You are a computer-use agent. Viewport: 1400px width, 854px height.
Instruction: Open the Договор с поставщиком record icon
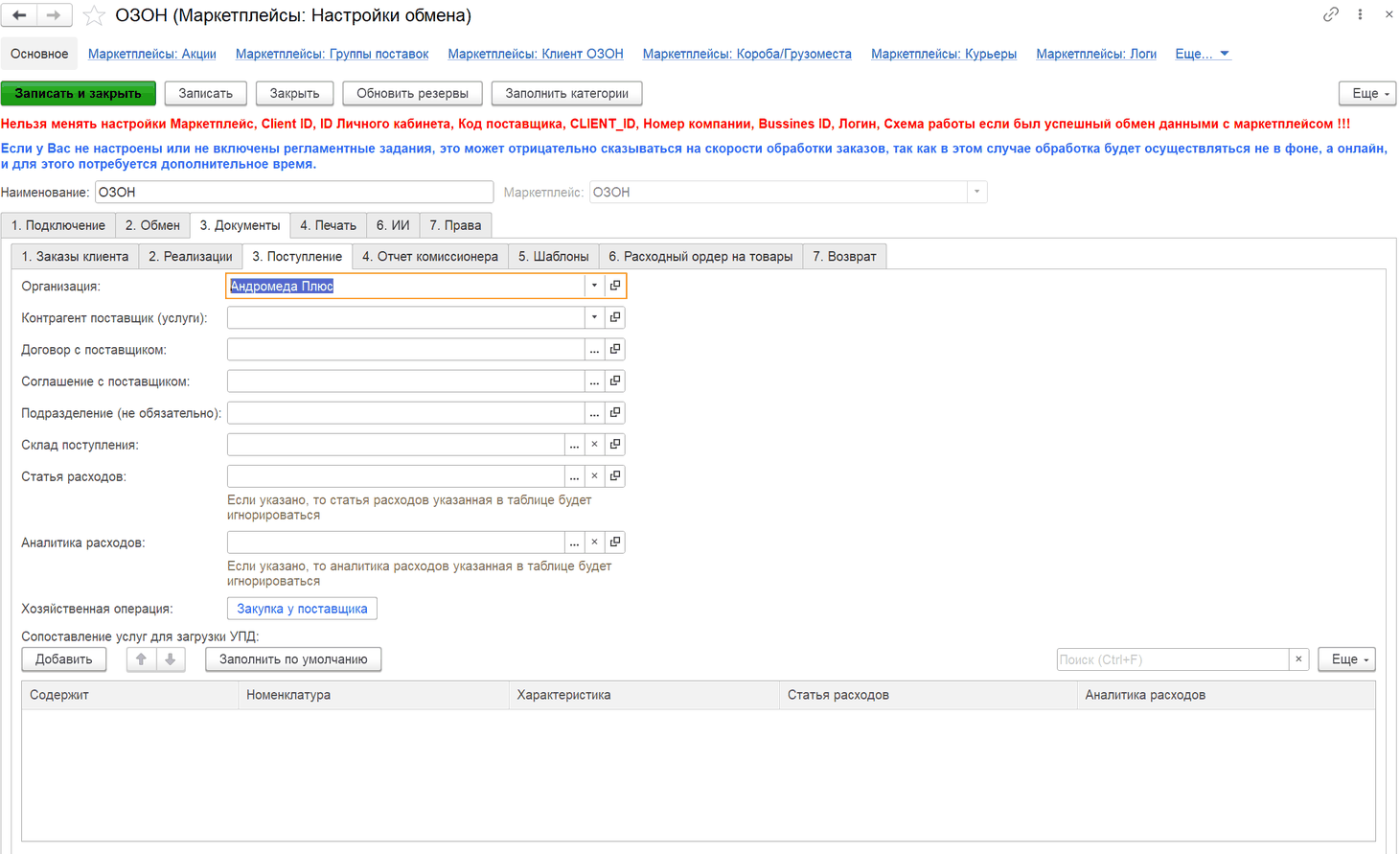pos(615,349)
